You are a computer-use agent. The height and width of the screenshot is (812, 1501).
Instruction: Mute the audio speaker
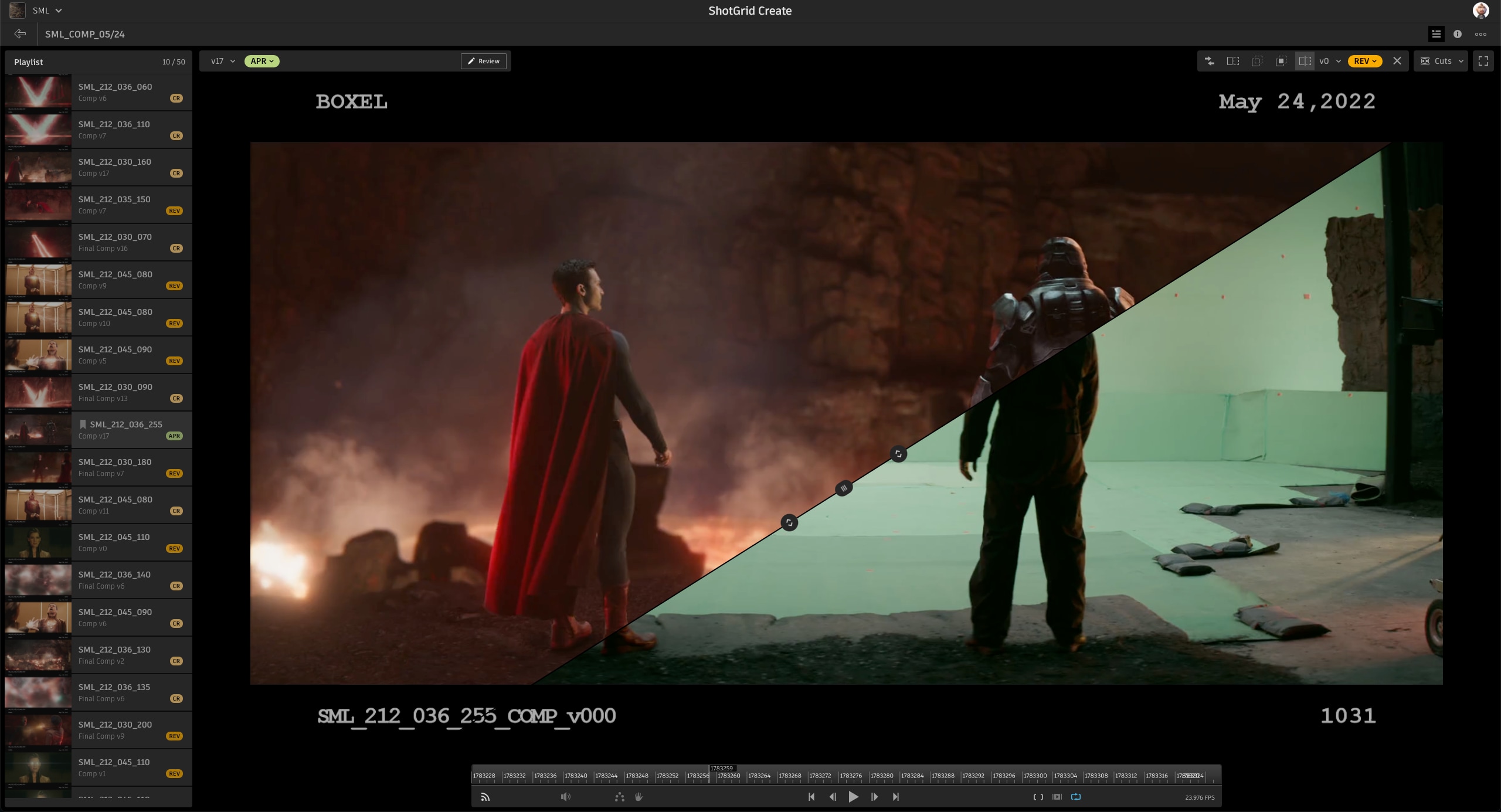tap(565, 797)
